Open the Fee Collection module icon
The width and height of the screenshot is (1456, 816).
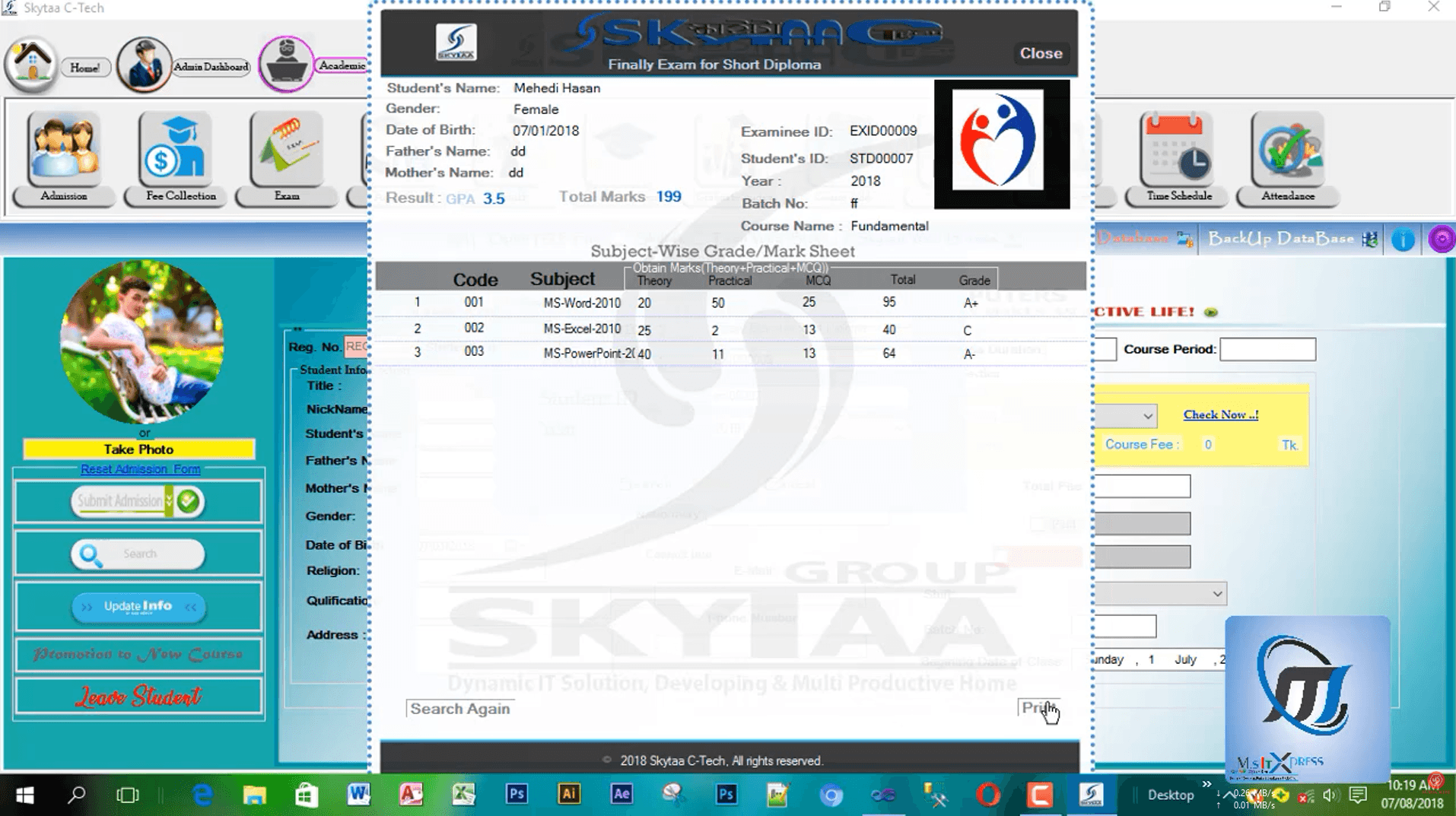[x=176, y=151]
